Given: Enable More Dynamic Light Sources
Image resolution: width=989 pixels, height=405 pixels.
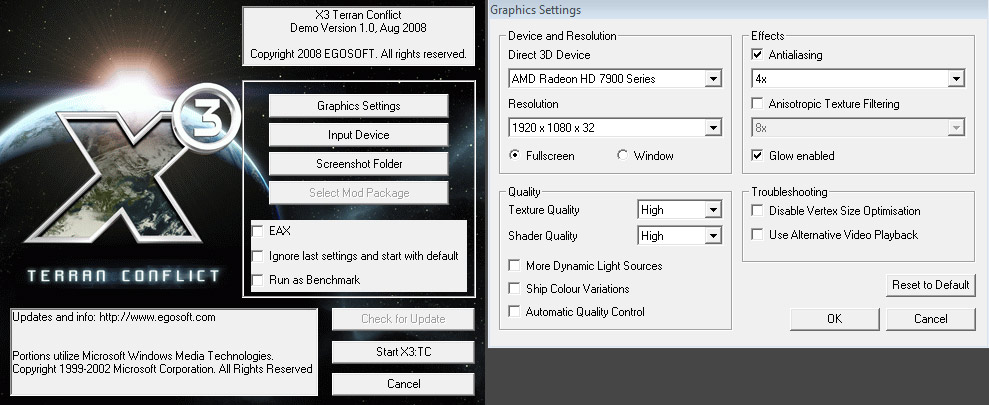Looking at the screenshot, I should click(x=515, y=266).
